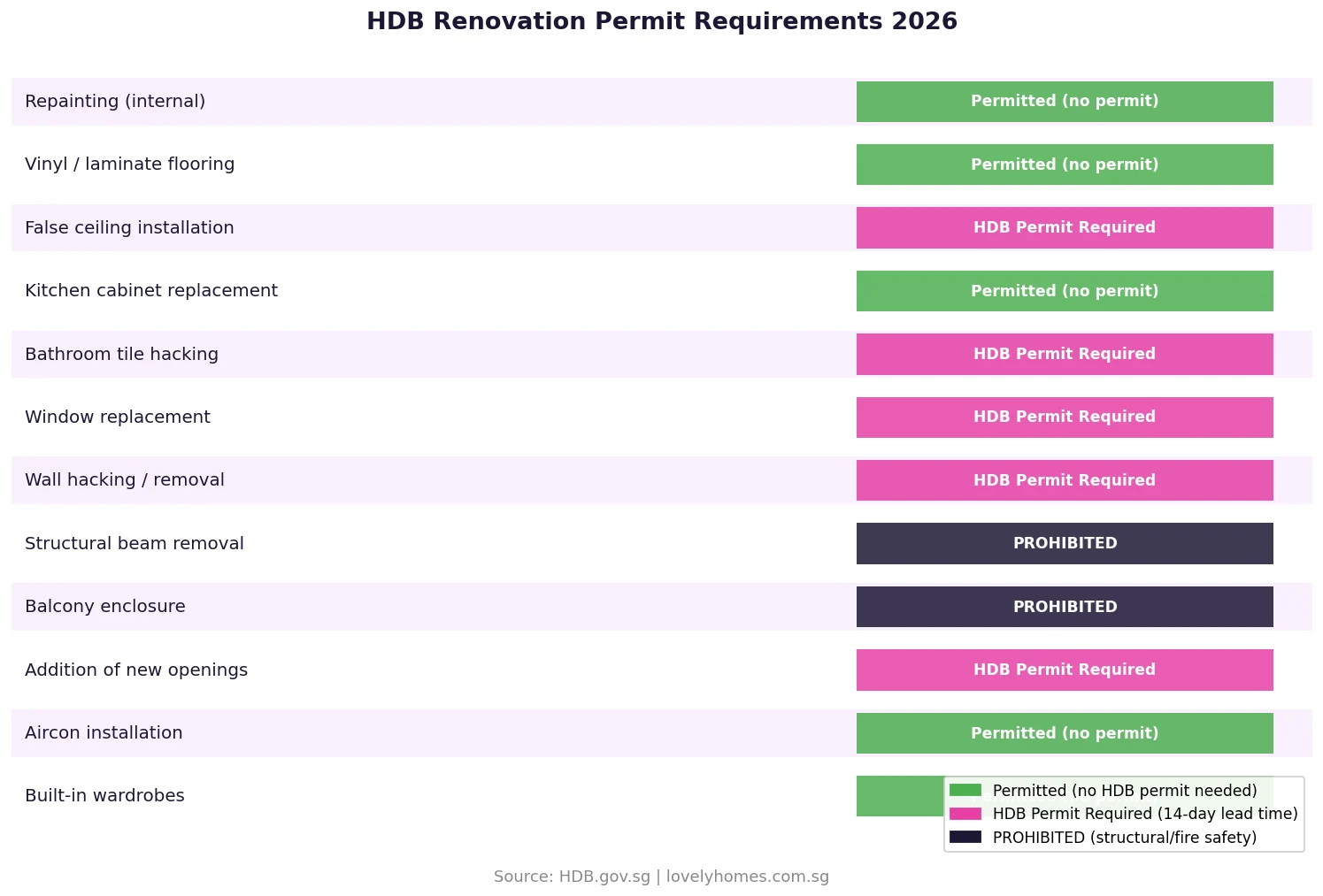Click the Permitted bar for Vinyl flooring
The width and height of the screenshot is (1323, 896).
pos(1065,165)
